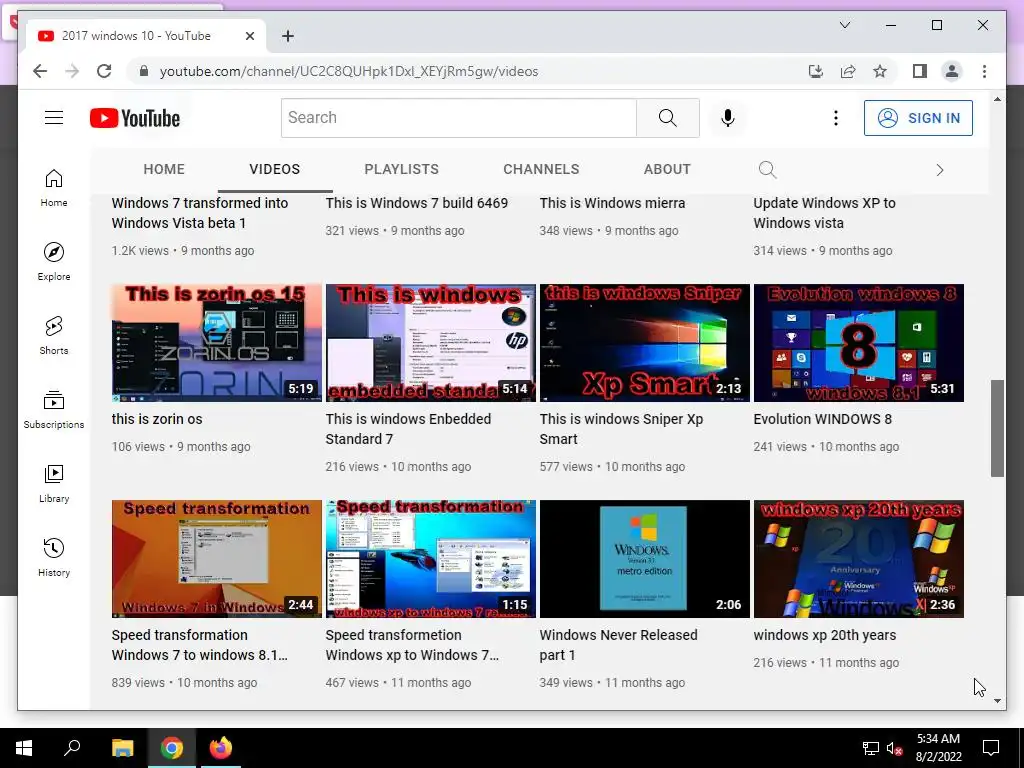Open Library in the sidebar
The width and height of the screenshot is (1024, 768).
[x=54, y=483]
